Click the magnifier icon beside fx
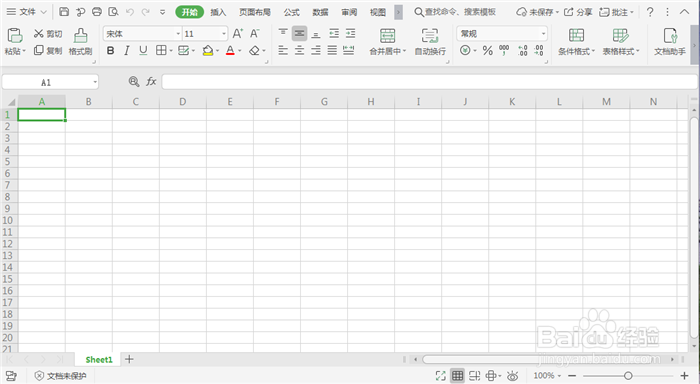This screenshot has width=700, height=384. tap(133, 81)
